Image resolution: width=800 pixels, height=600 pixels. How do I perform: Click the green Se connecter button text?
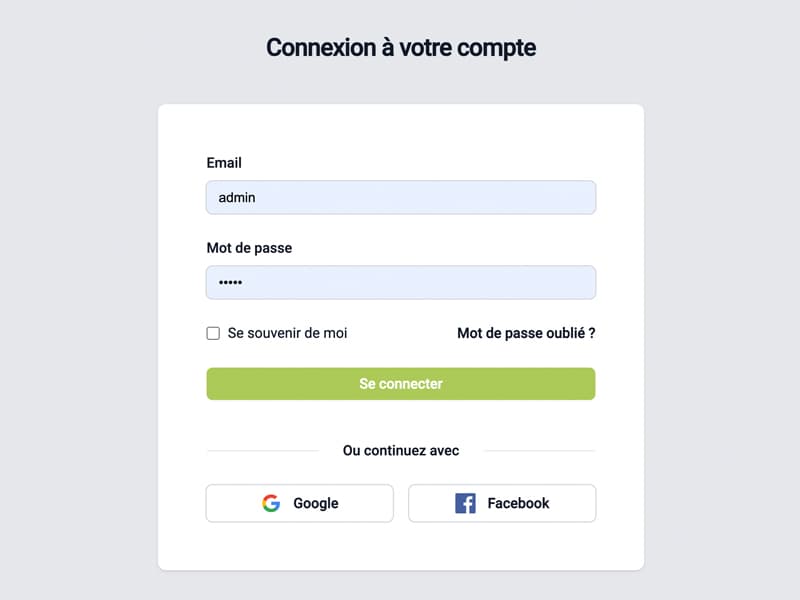(400, 383)
